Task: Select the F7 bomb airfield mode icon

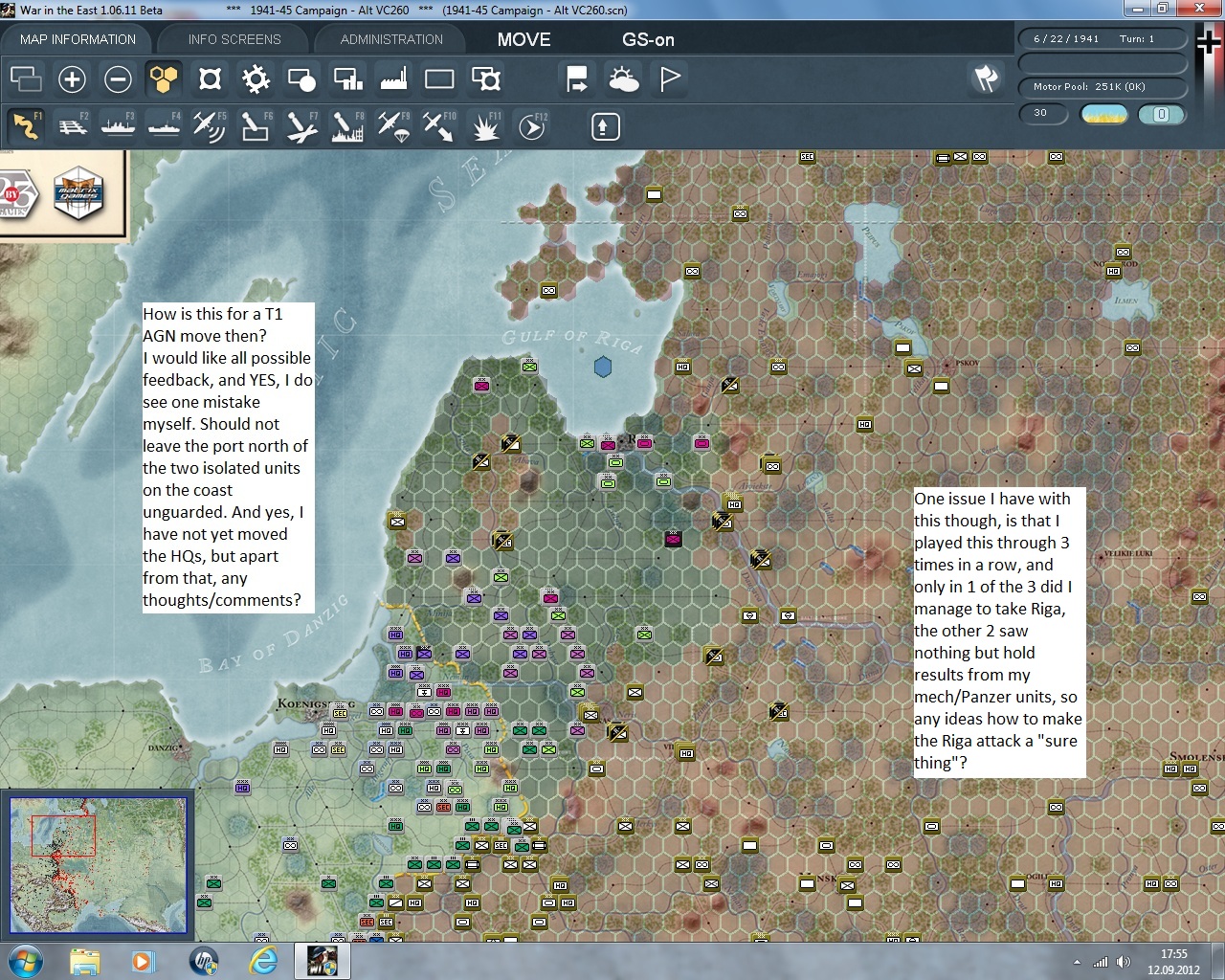Action: [301, 125]
